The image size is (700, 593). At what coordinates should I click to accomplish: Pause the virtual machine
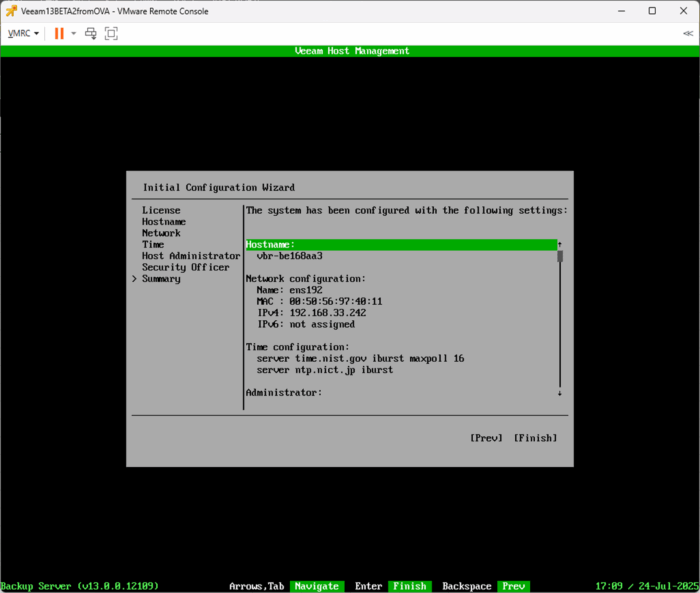(59, 33)
